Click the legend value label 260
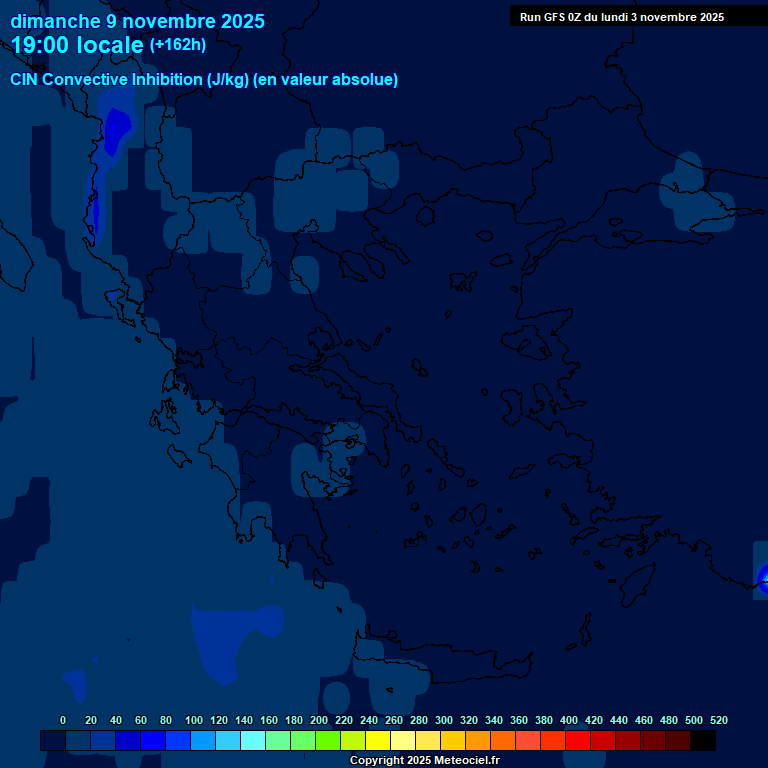768x768 pixels. click(x=393, y=720)
